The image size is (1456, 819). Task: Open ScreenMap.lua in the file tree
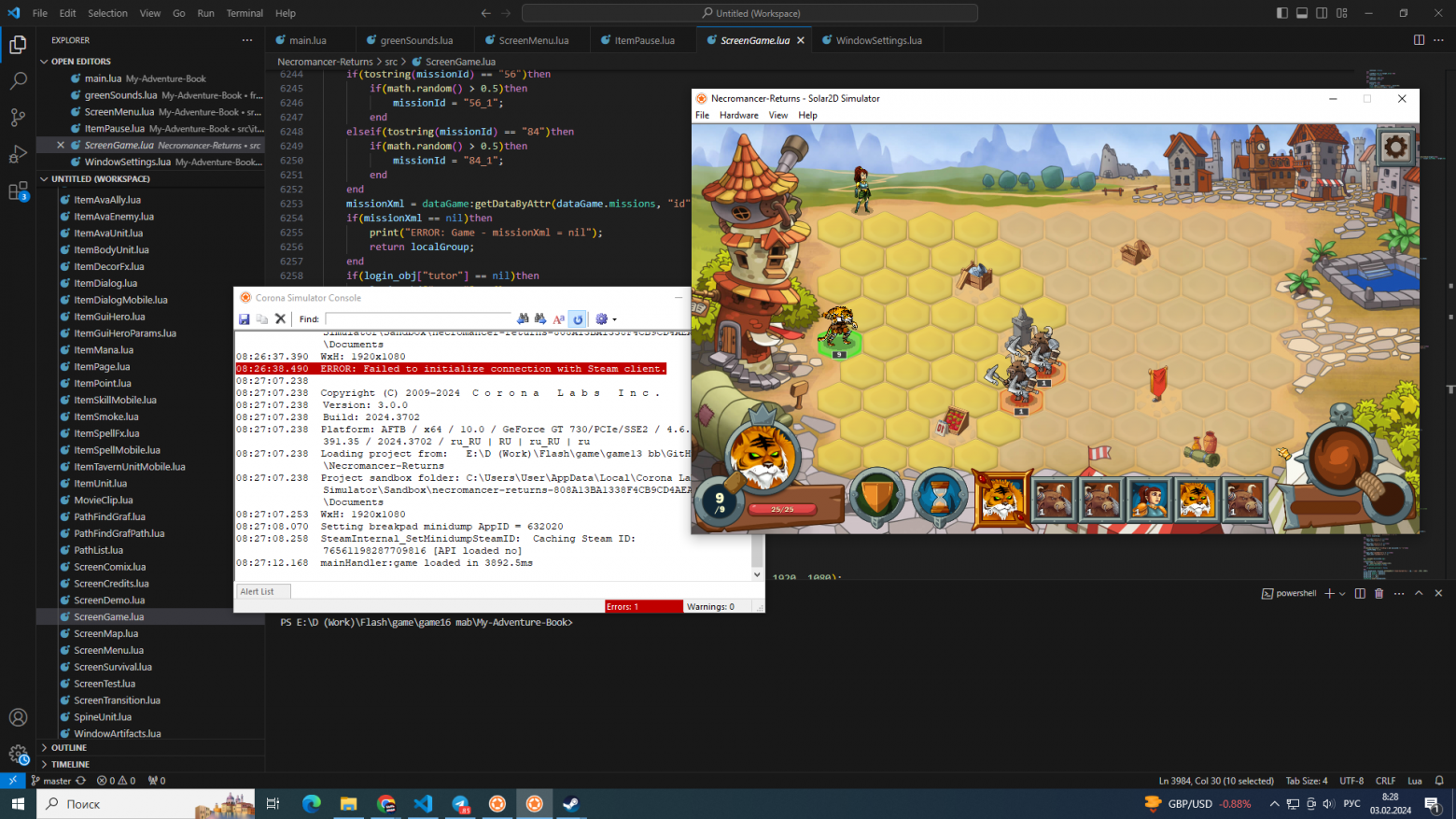106,634
